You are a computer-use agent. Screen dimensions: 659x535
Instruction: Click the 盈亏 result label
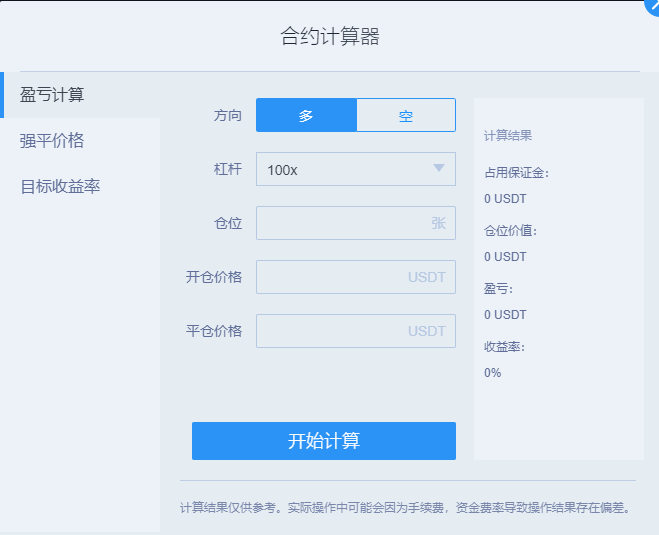click(498, 289)
